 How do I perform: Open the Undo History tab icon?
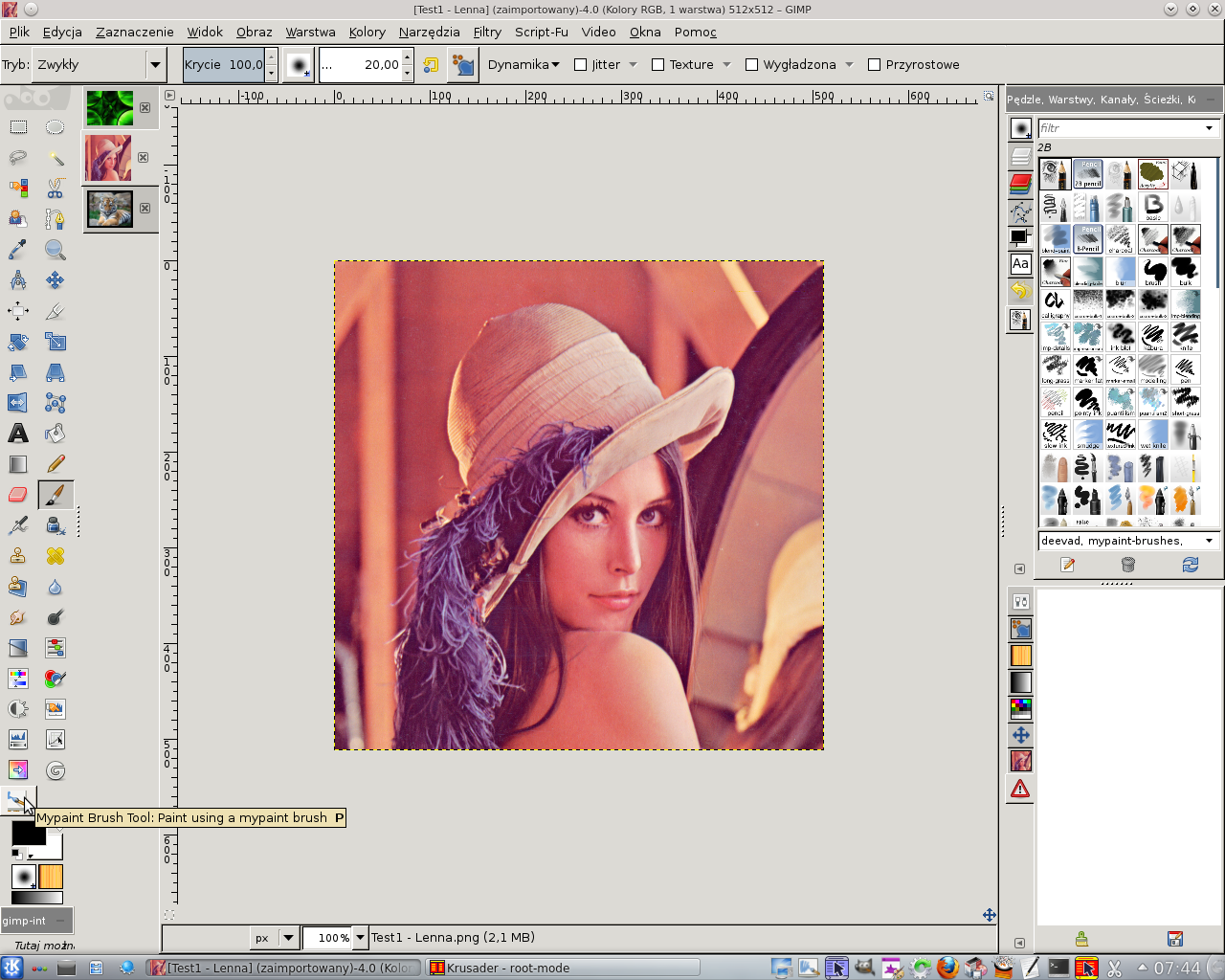click(1021, 291)
